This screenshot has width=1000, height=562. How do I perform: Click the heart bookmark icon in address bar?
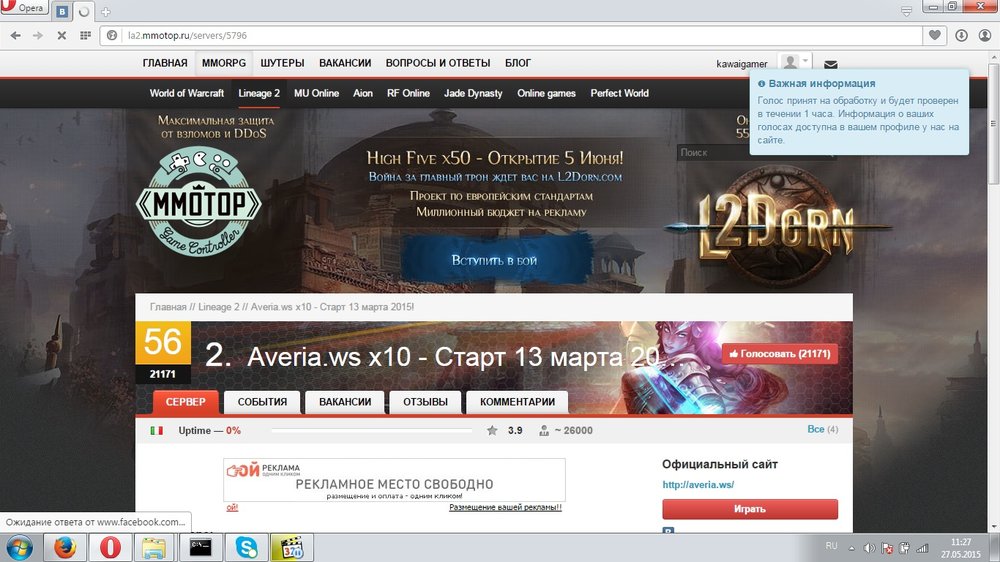(935, 35)
